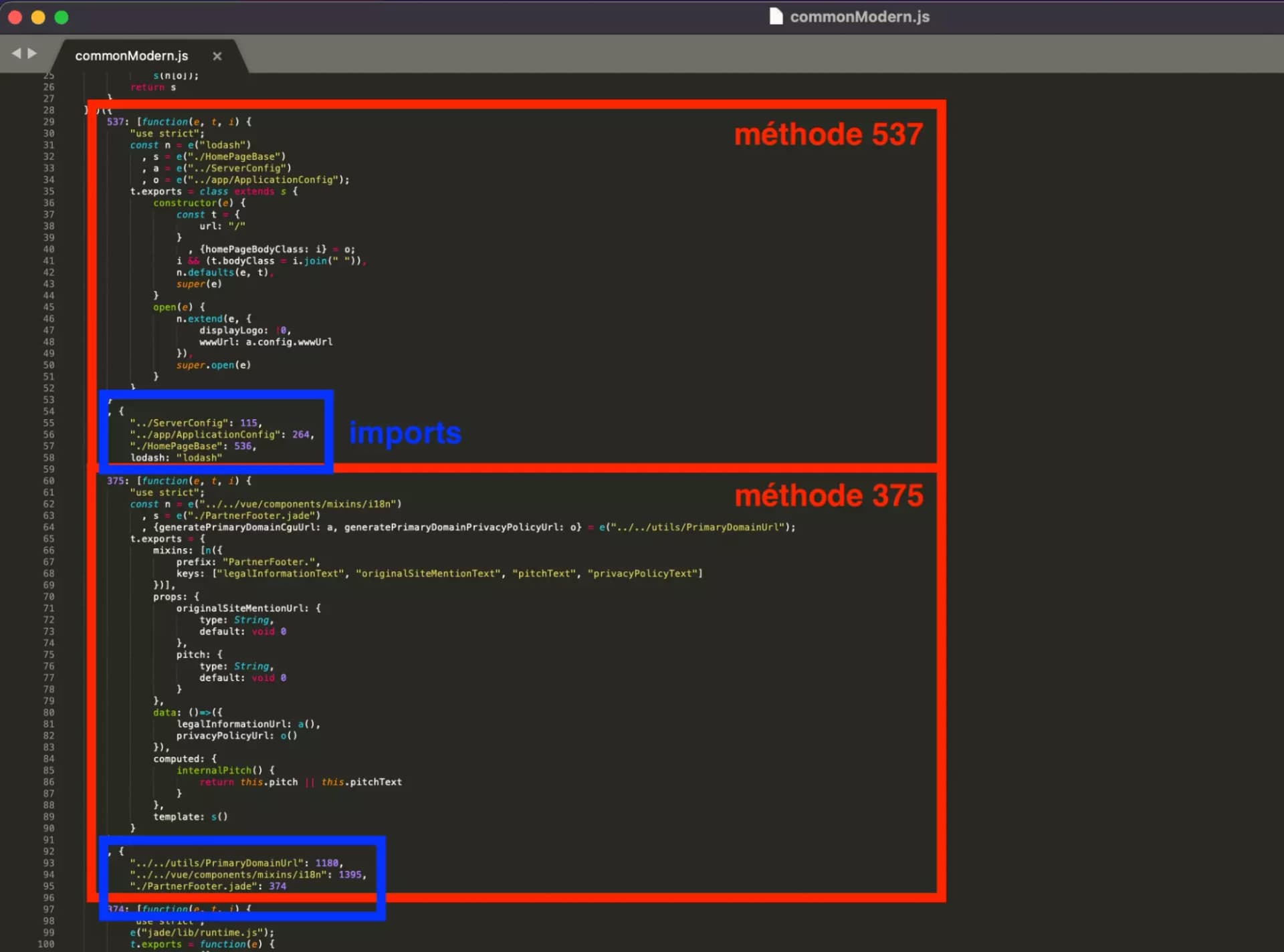Select the commonModern.js tab
The height and width of the screenshot is (952, 1284).
pos(132,56)
